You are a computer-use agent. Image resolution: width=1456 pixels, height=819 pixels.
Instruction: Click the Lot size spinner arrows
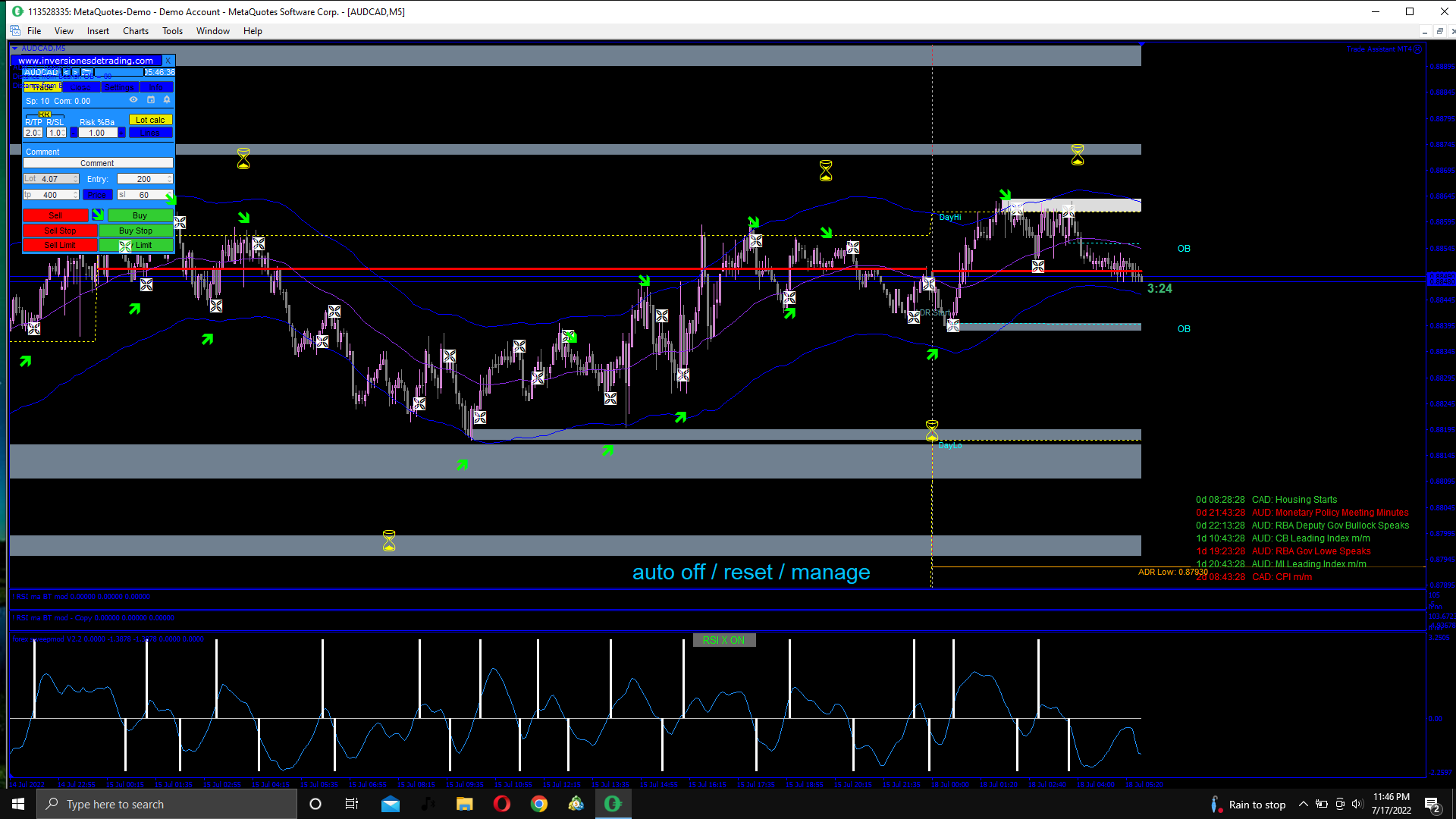click(76, 179)
